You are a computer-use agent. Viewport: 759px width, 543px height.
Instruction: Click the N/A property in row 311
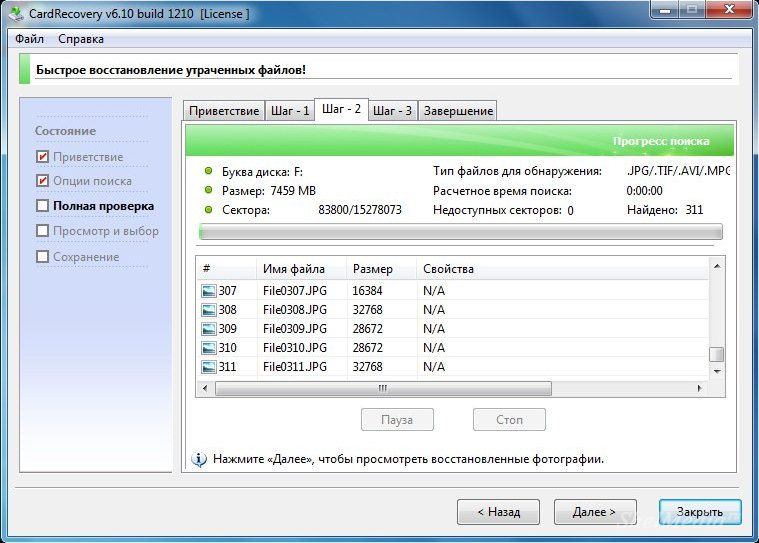[434, 367]
